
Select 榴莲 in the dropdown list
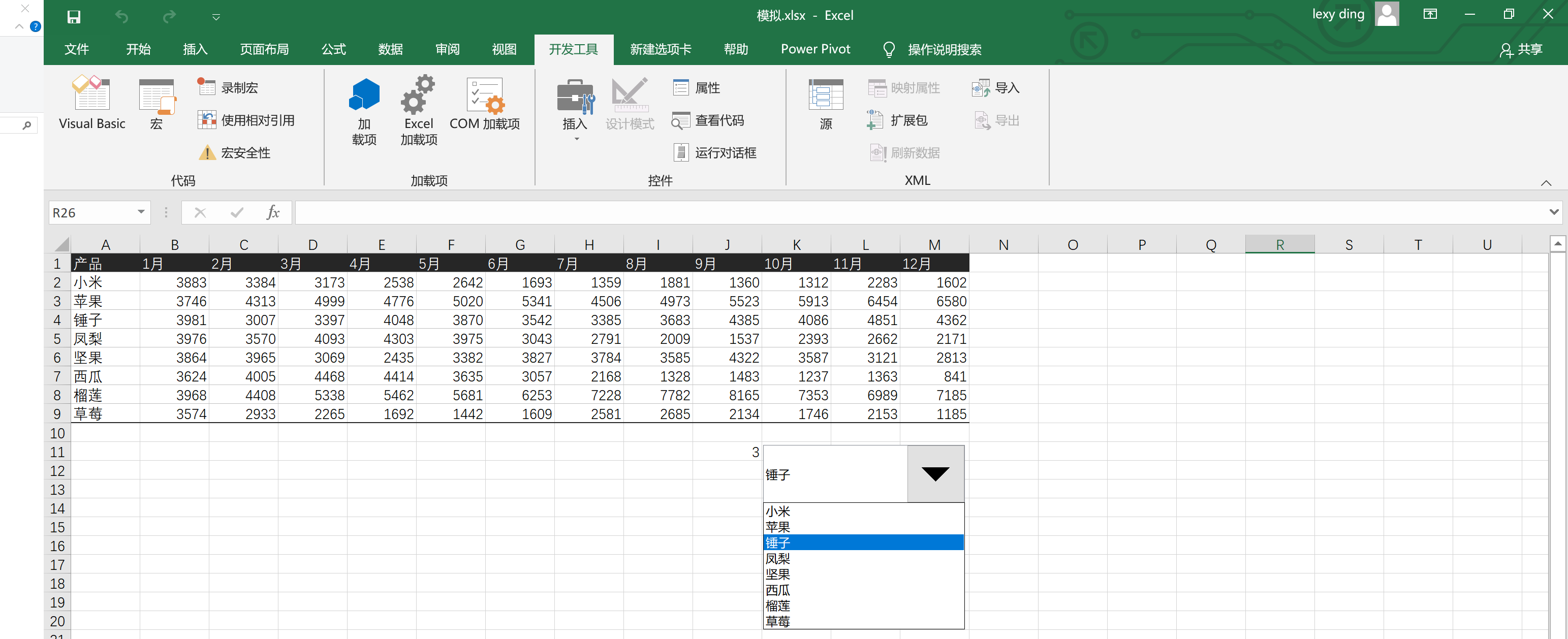point(863,605)
